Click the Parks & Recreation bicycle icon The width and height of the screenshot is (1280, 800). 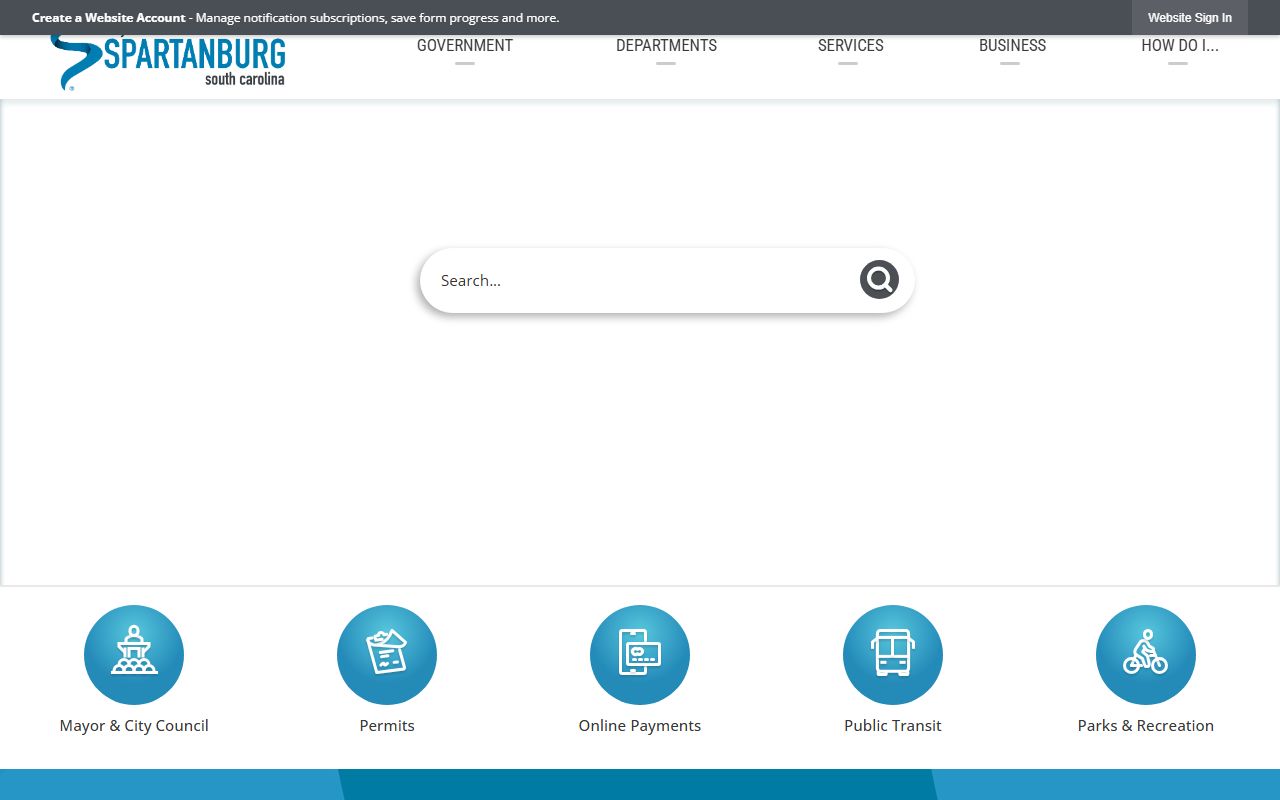(x=1146, y=654)
